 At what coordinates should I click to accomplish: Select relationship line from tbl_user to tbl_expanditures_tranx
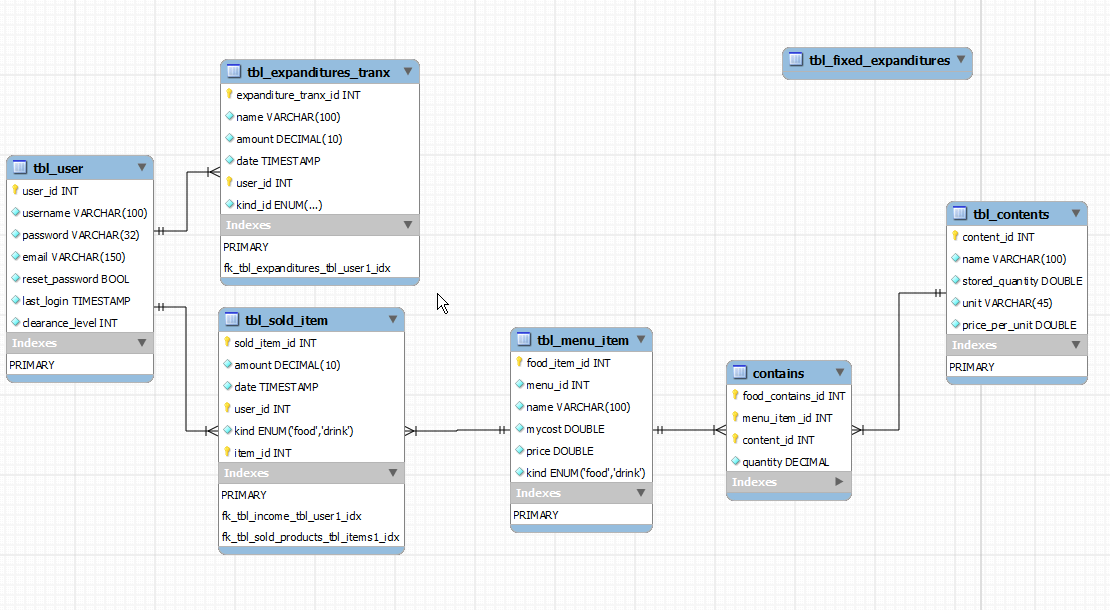click(187, 202)
